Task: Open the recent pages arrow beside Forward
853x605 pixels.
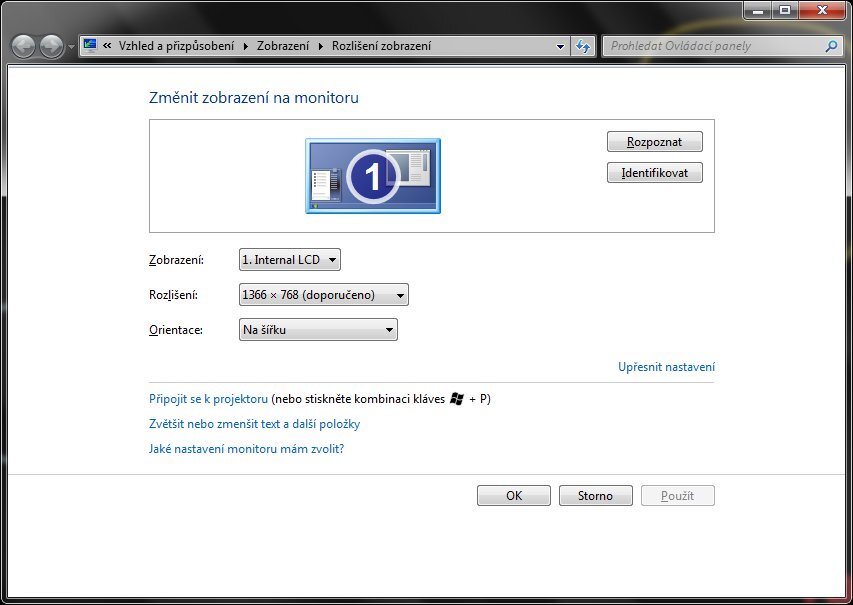Action: [x=71, y=47]
